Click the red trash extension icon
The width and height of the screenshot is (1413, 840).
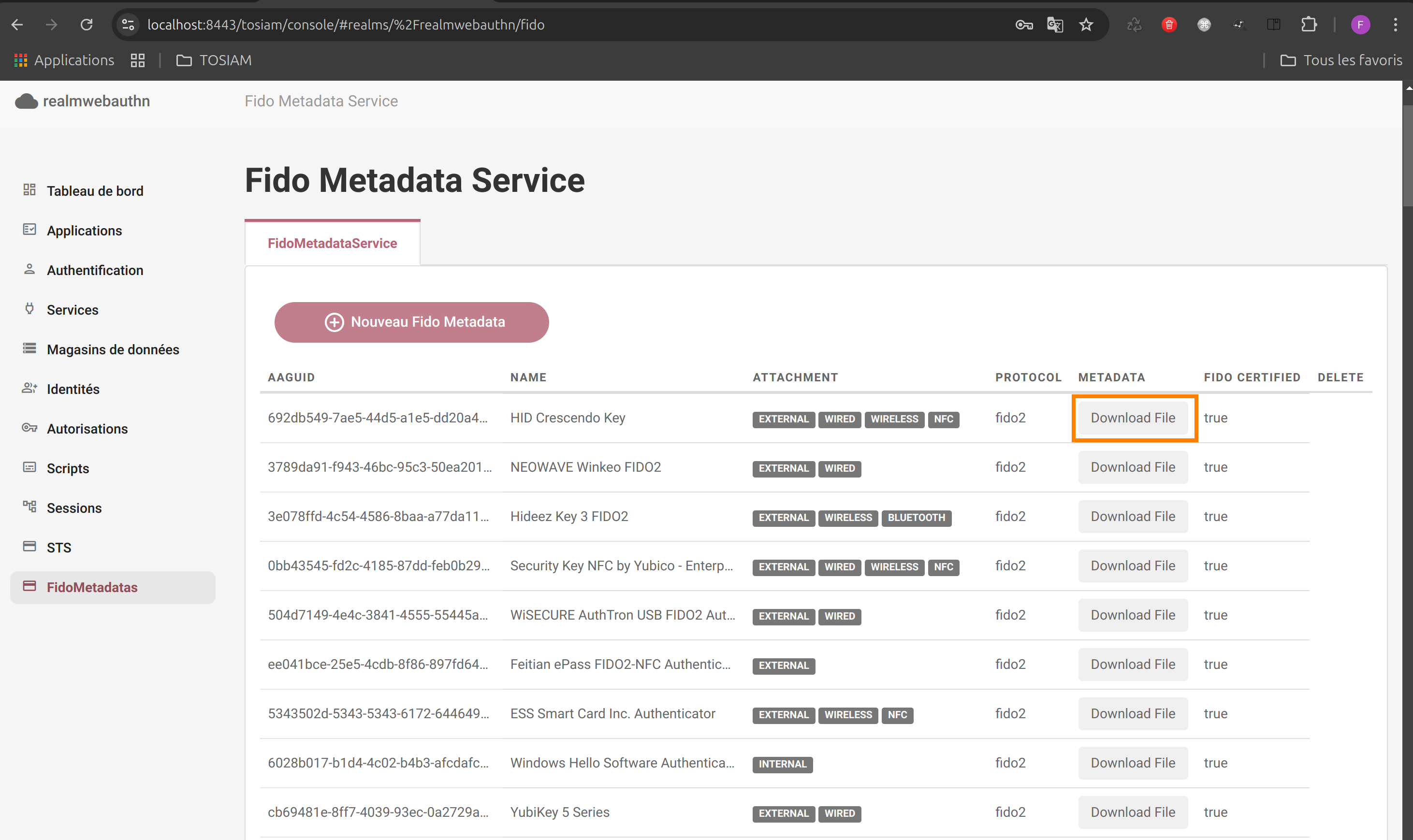click(1169, 24)
